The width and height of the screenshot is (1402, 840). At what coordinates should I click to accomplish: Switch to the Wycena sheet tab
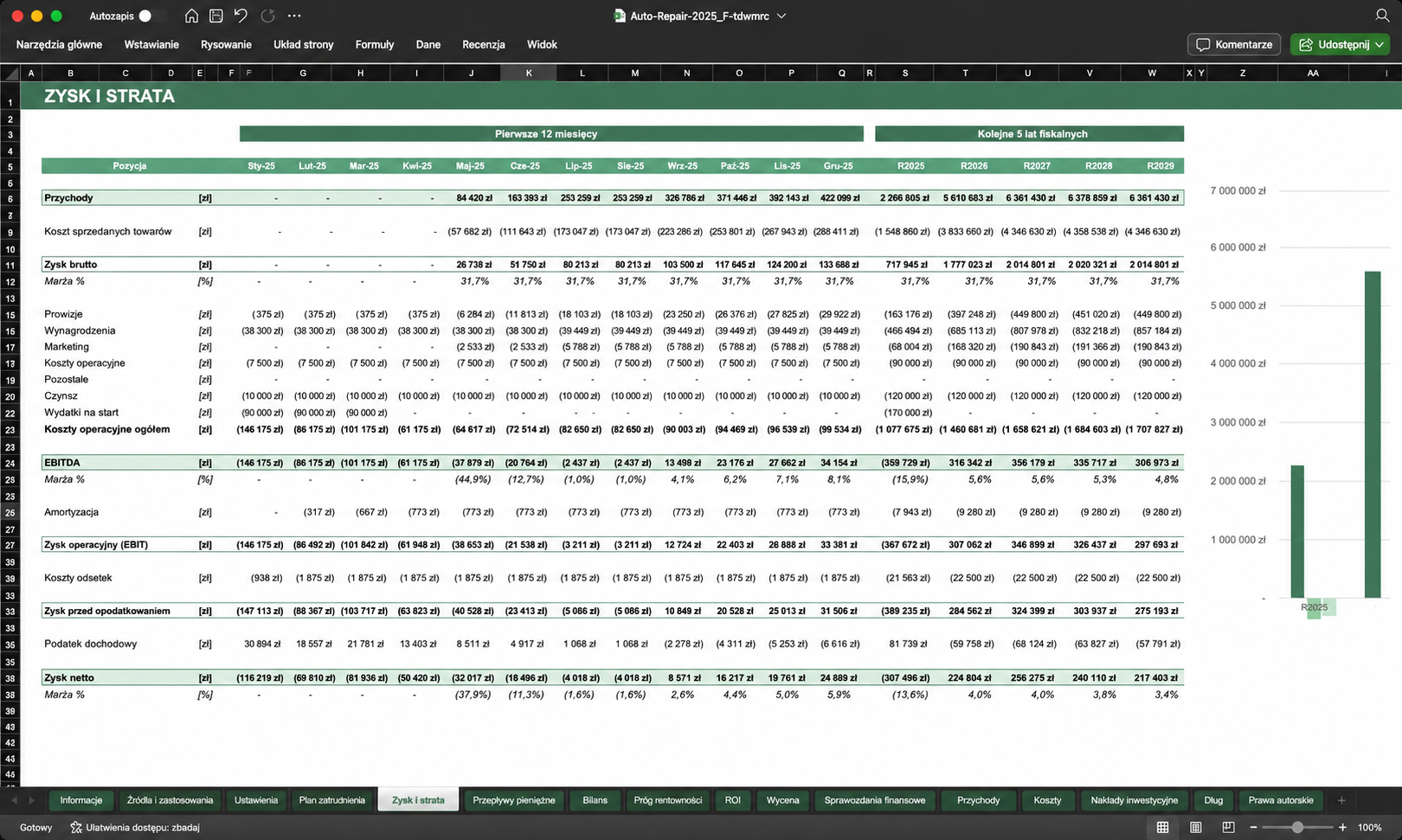[x=783, y=800]
